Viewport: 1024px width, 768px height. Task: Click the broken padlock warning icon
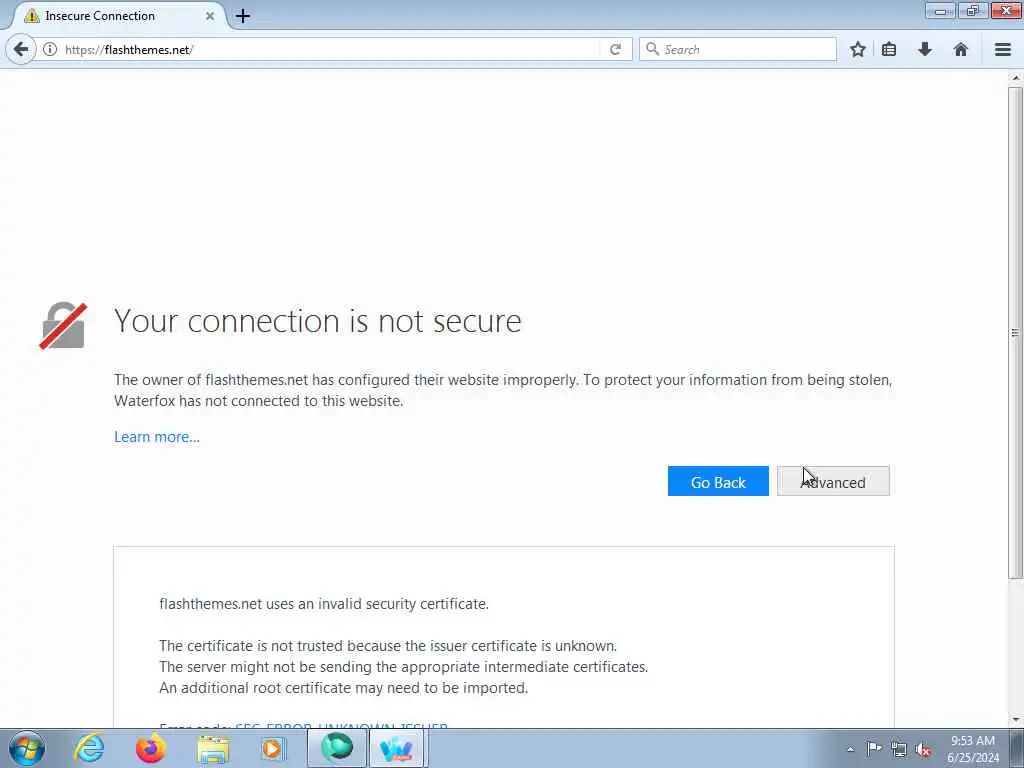(63, 325)
